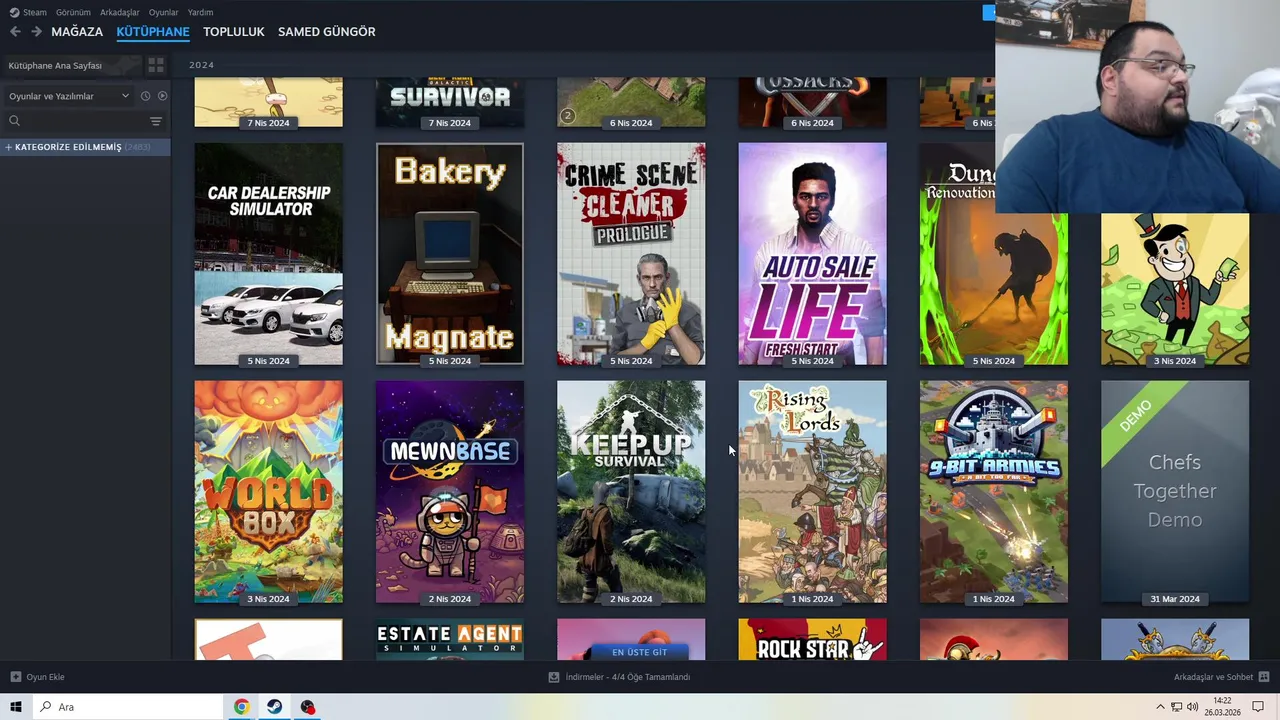The width and height of the screenshot is (1280, 720).
Task: Click the library search magnifier icon
Action: pos(14,121)
